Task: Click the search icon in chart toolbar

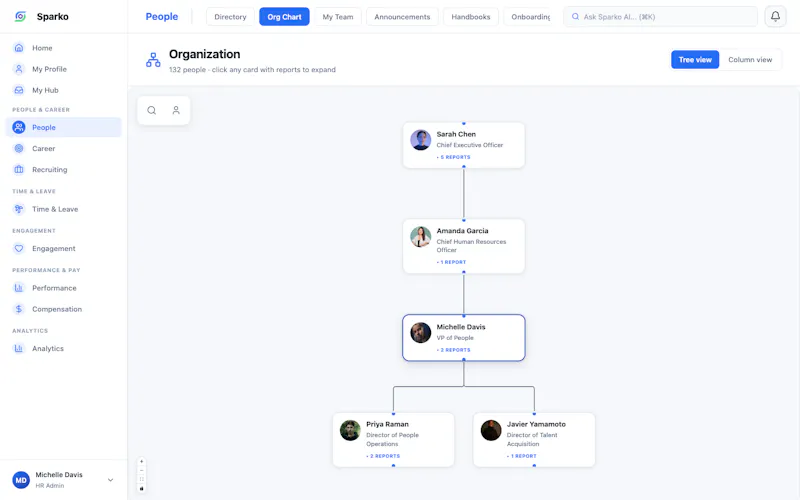Action: pyautogui.click(x=152, y=110)
